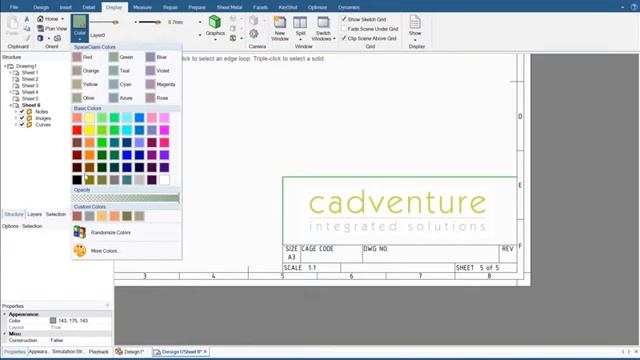Image resolution: width=640 pixels, height=360 pixels.
Task: Uncheck the Curves visibility checkbox
Action: tap(22, 124)
